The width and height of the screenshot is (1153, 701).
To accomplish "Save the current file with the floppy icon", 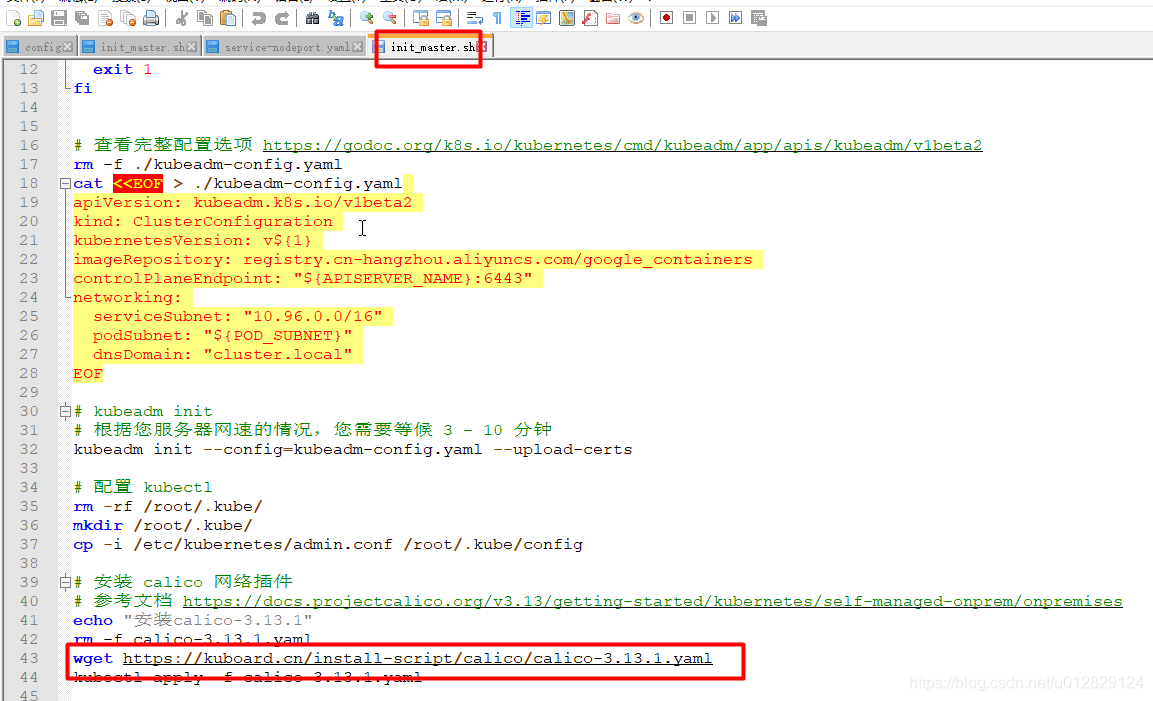I will click(60, 18).
